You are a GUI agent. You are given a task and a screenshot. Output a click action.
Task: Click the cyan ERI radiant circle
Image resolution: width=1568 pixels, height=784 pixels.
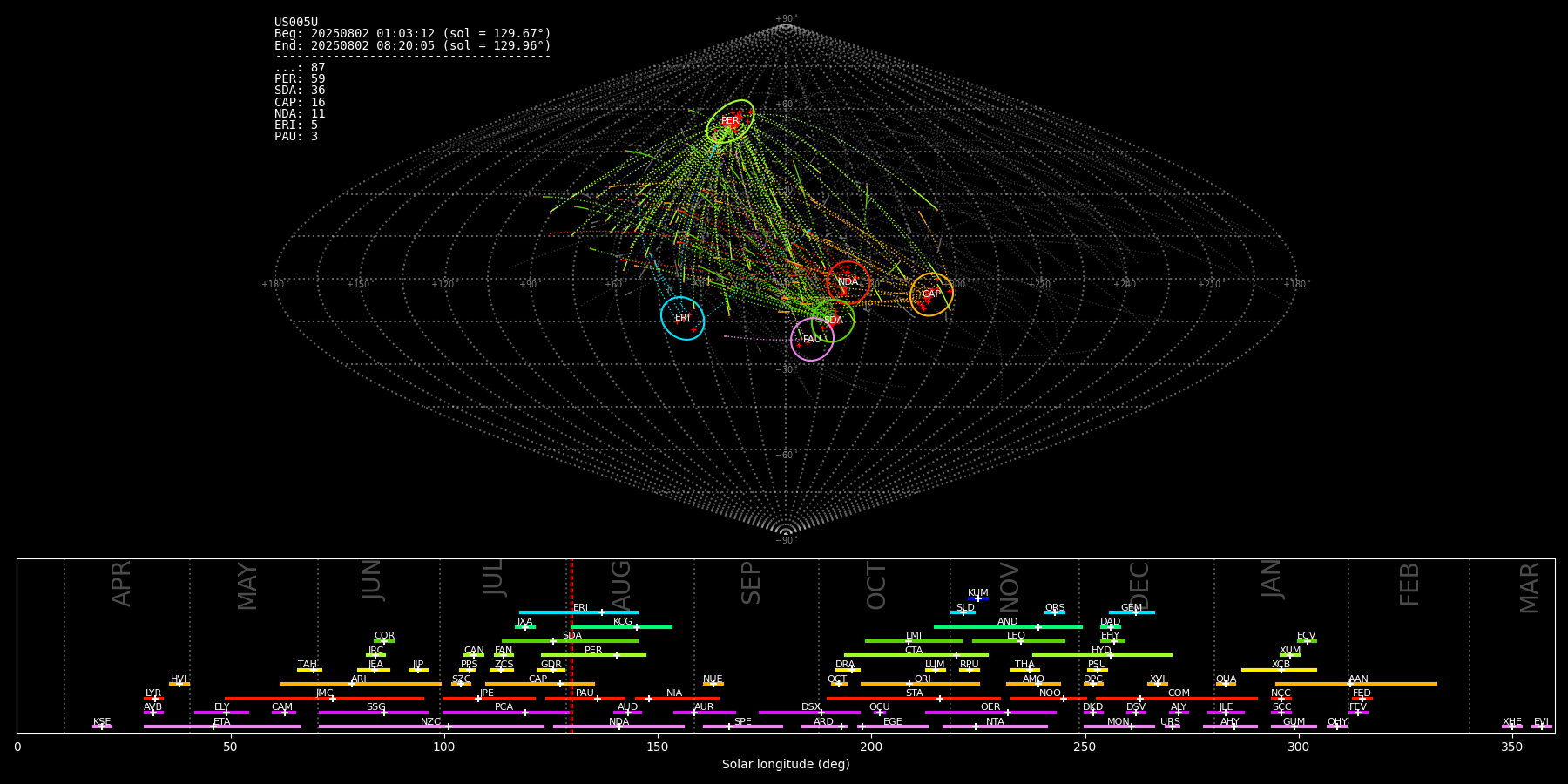[682, 318]
